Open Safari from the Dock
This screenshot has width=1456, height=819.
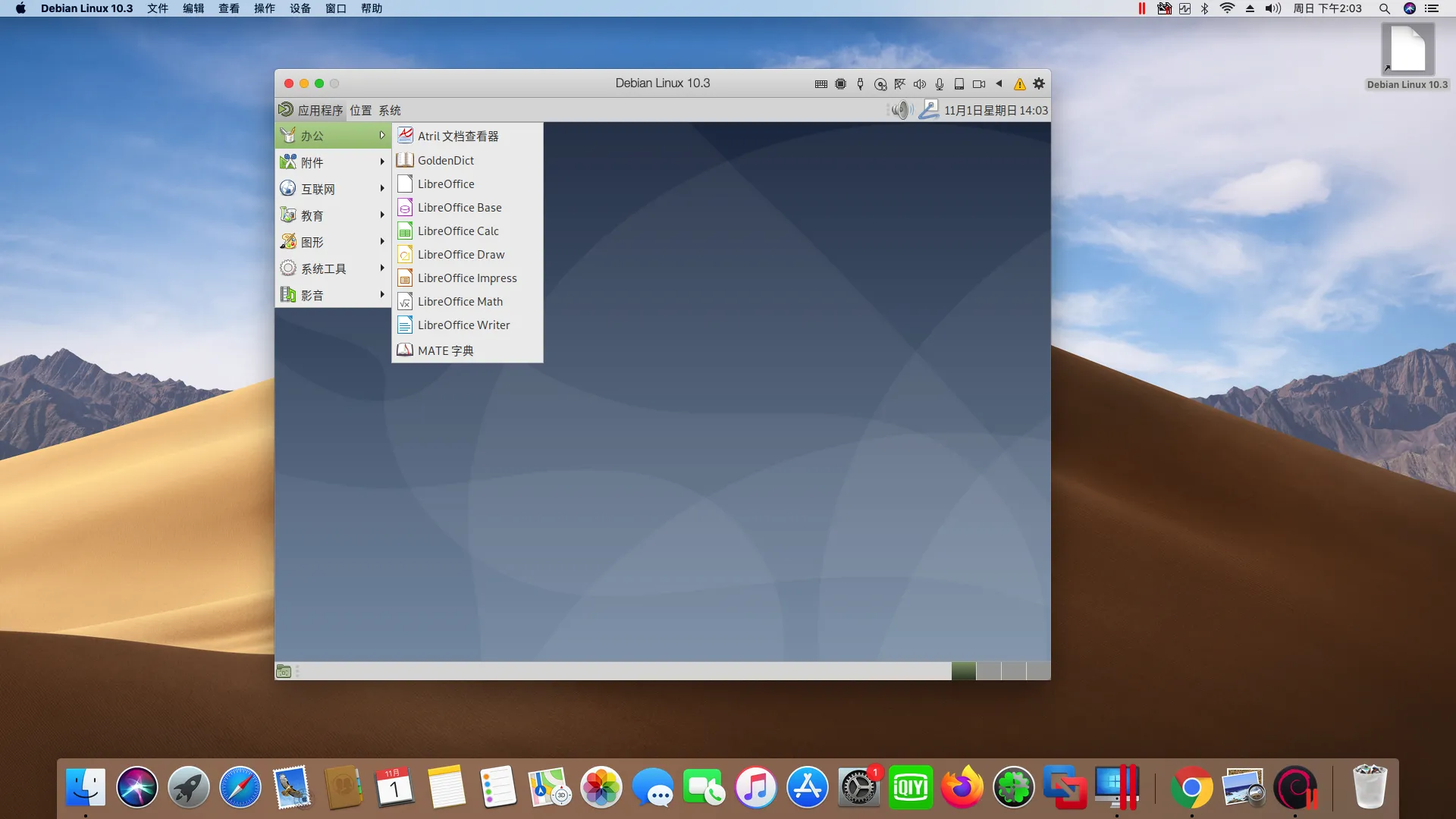[x=240, y=788]
